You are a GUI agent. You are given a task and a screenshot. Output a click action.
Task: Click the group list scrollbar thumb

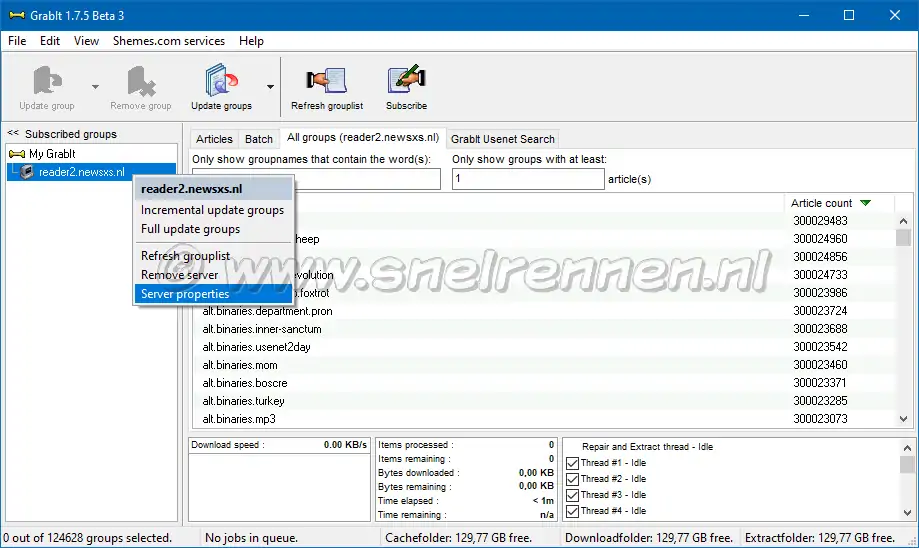[x=903, y=237]
